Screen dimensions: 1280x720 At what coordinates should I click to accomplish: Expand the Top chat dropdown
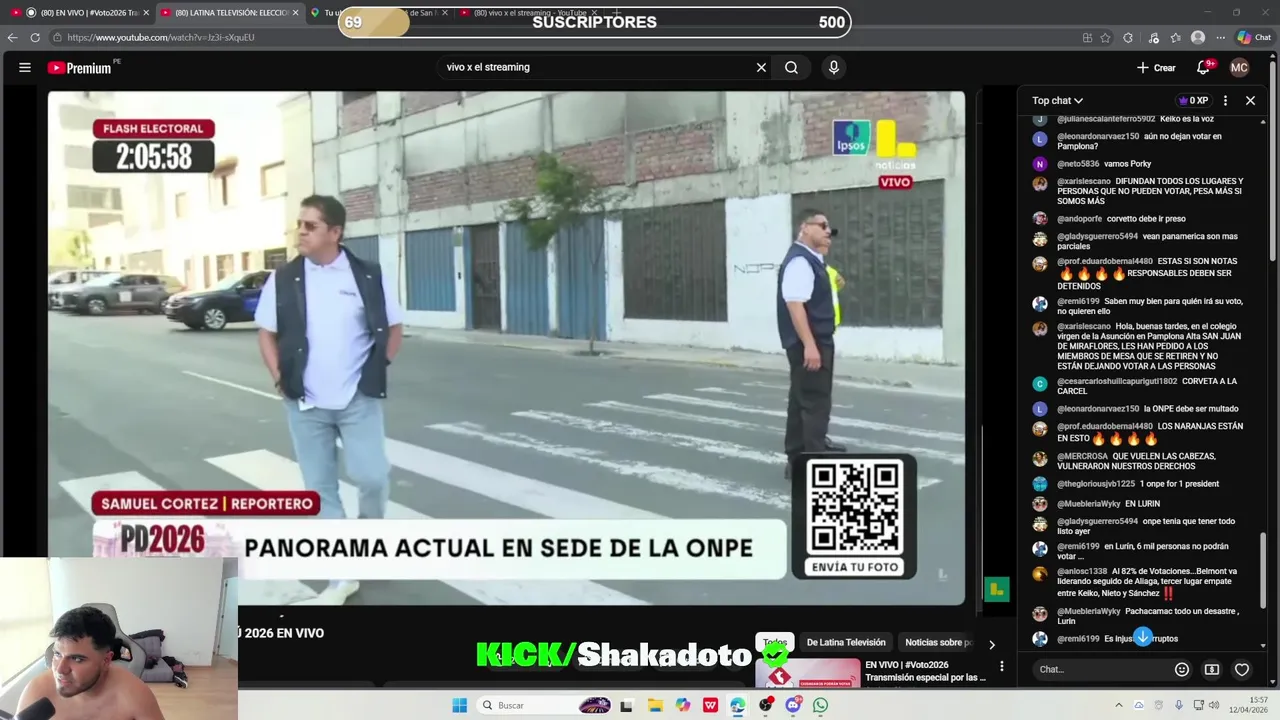coord(1057,100)
